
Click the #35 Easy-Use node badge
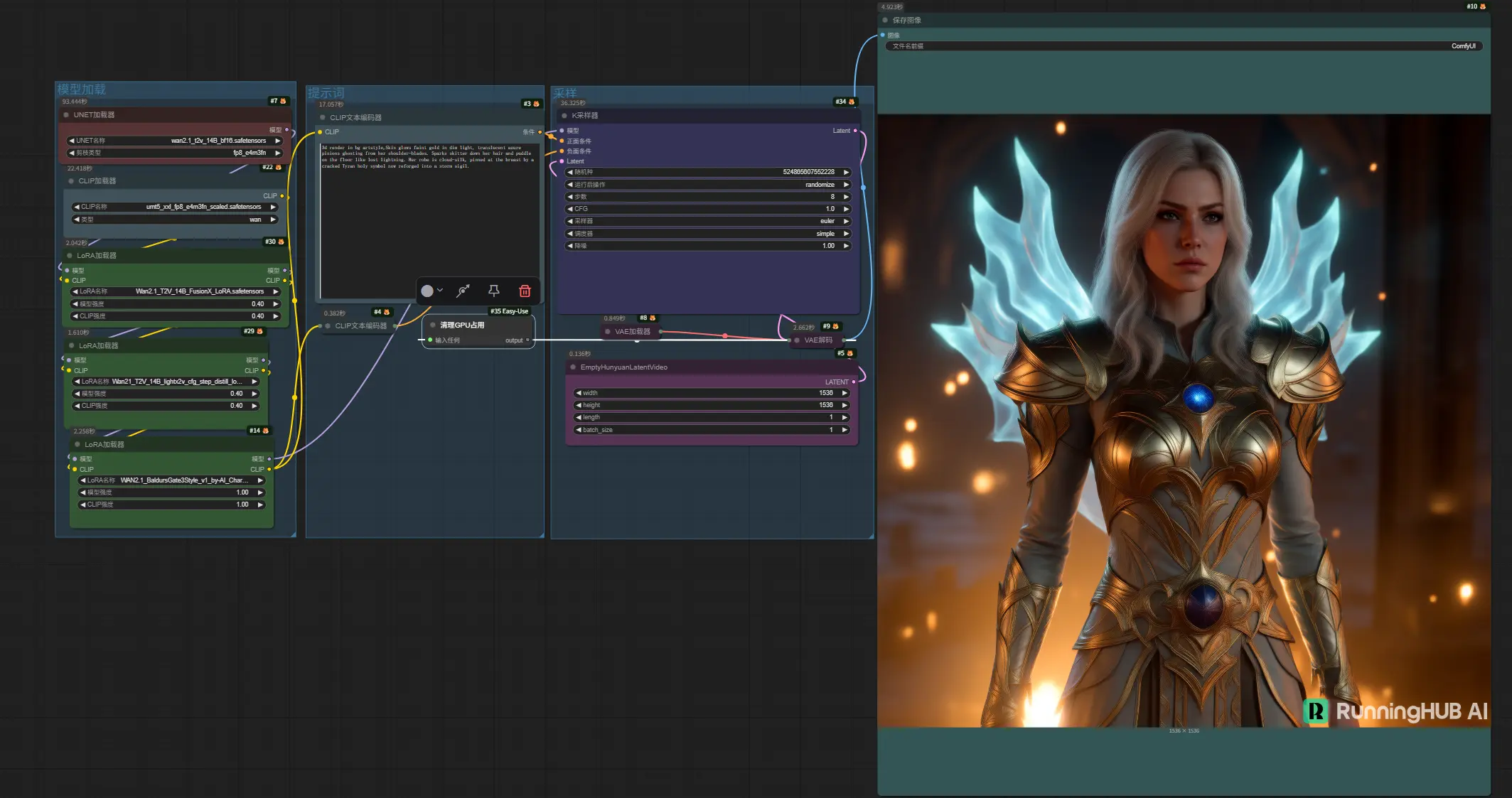[509, 311]
